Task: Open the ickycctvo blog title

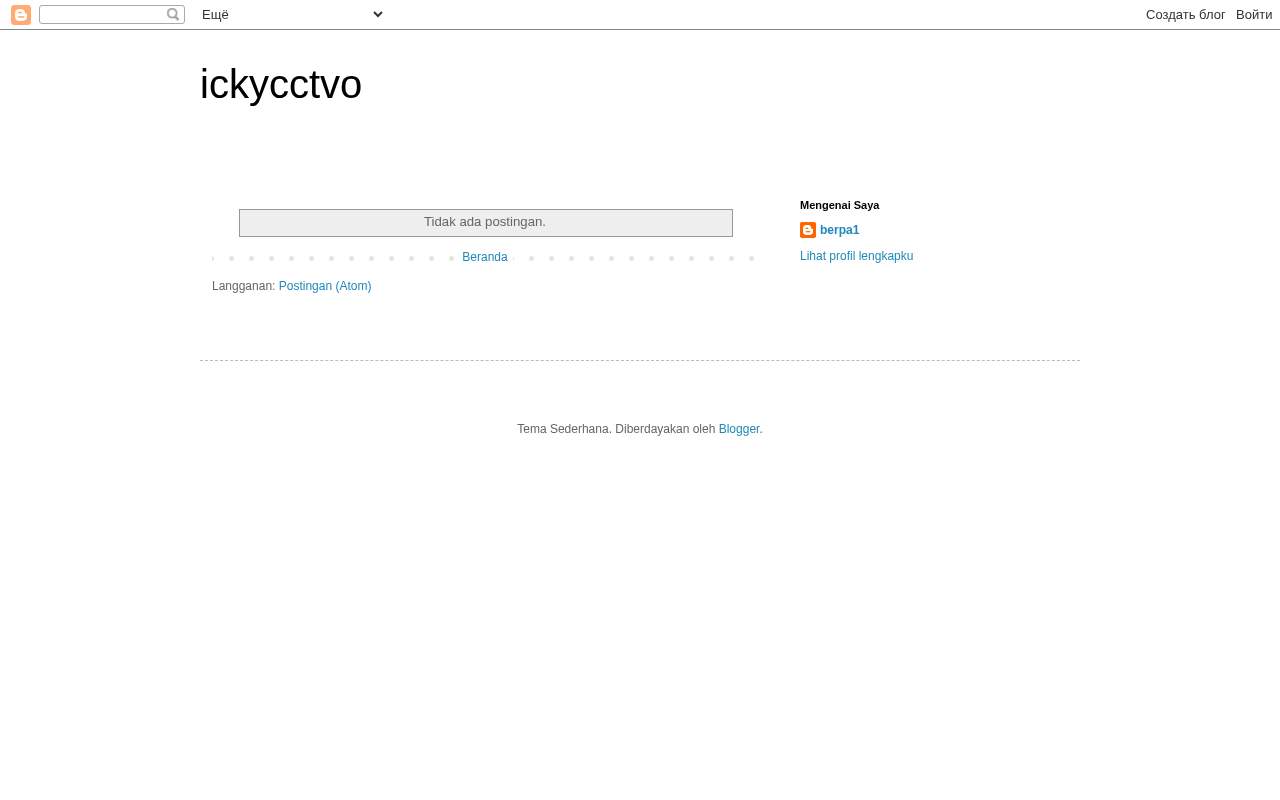Action: click(x=281, y=84)
